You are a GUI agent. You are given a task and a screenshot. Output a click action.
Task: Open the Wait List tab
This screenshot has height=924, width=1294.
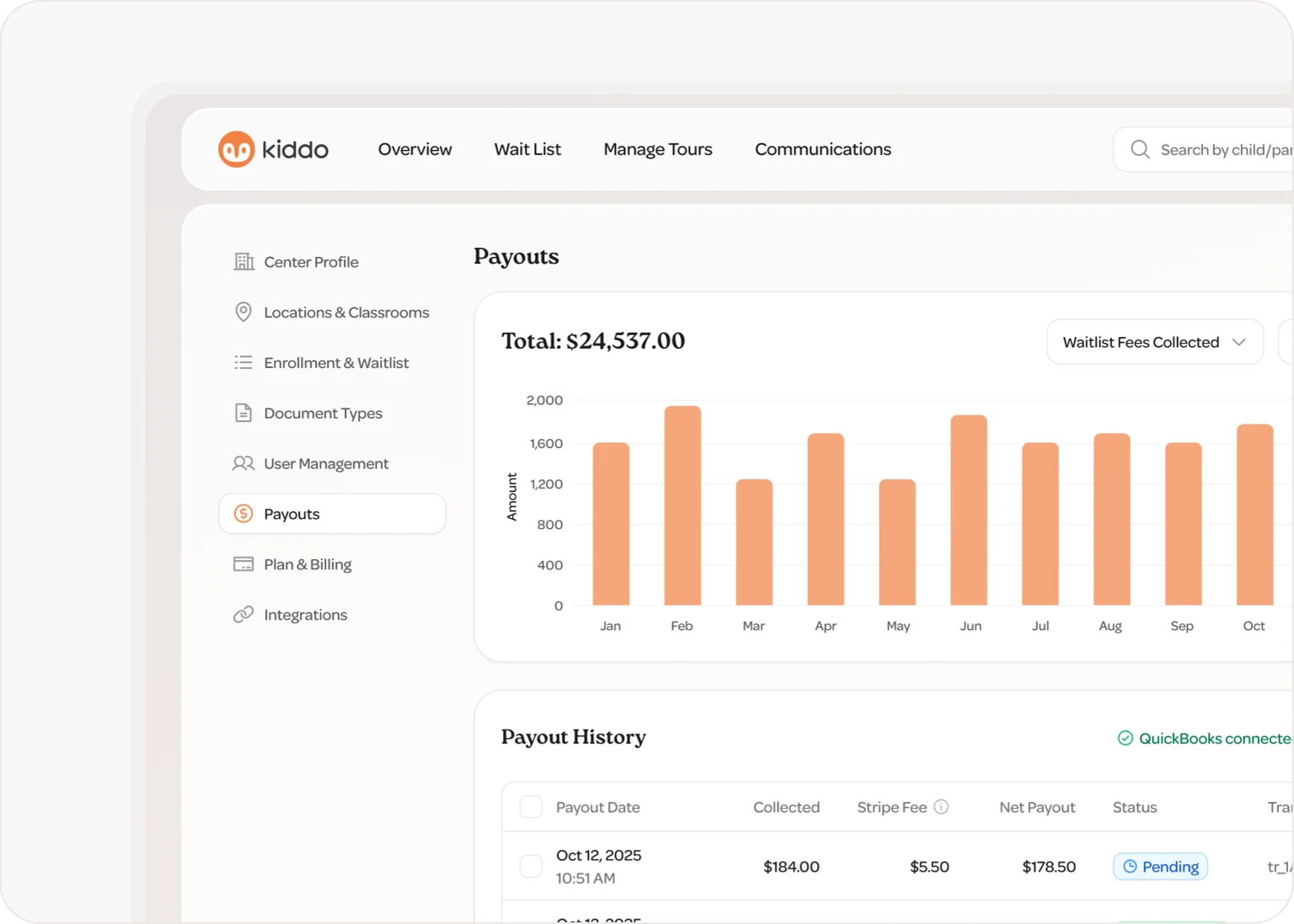tap(527, 149)
